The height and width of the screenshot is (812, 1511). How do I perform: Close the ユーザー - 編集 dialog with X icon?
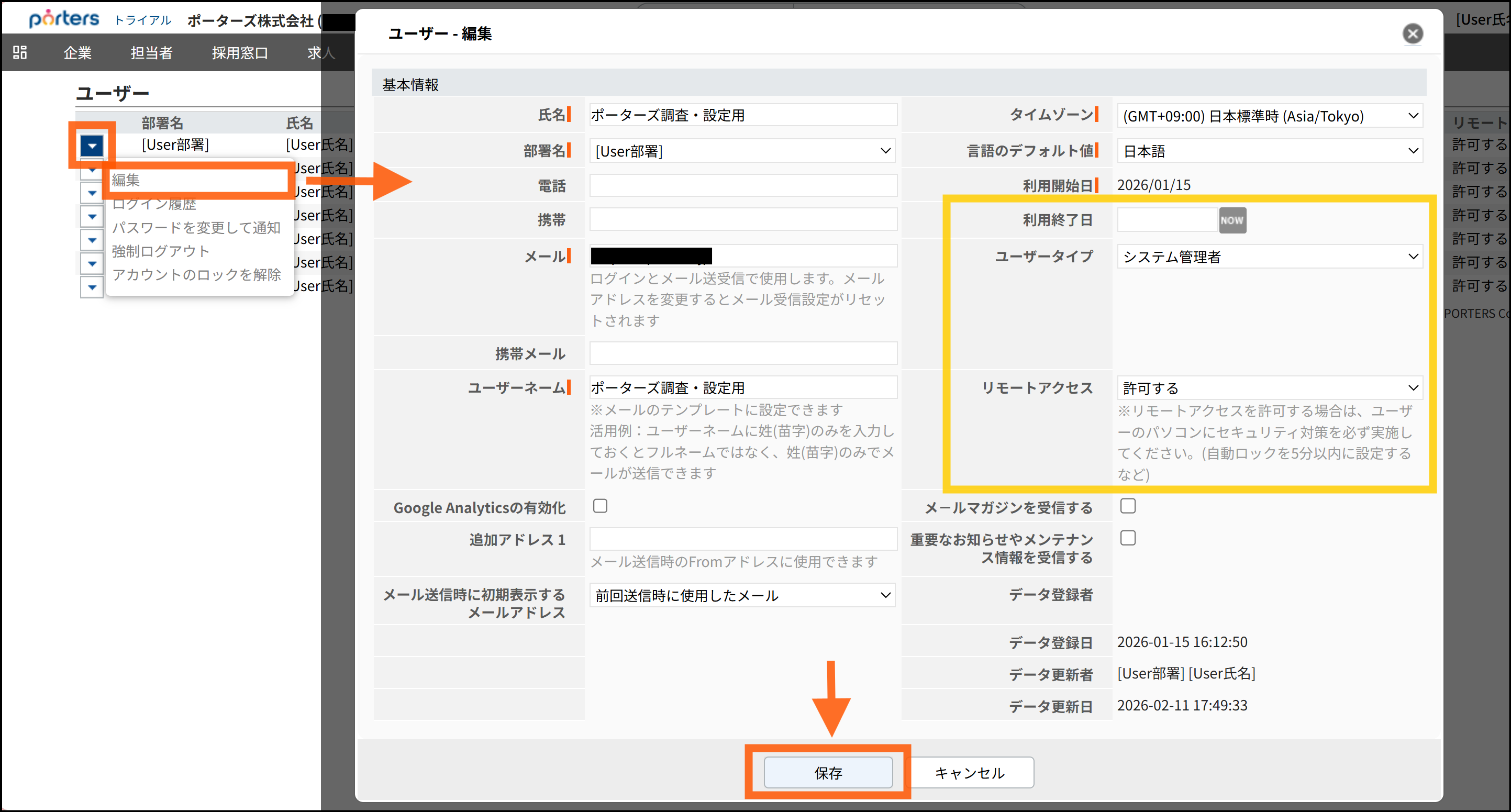pyautogui.click(x=1413, y=34)
